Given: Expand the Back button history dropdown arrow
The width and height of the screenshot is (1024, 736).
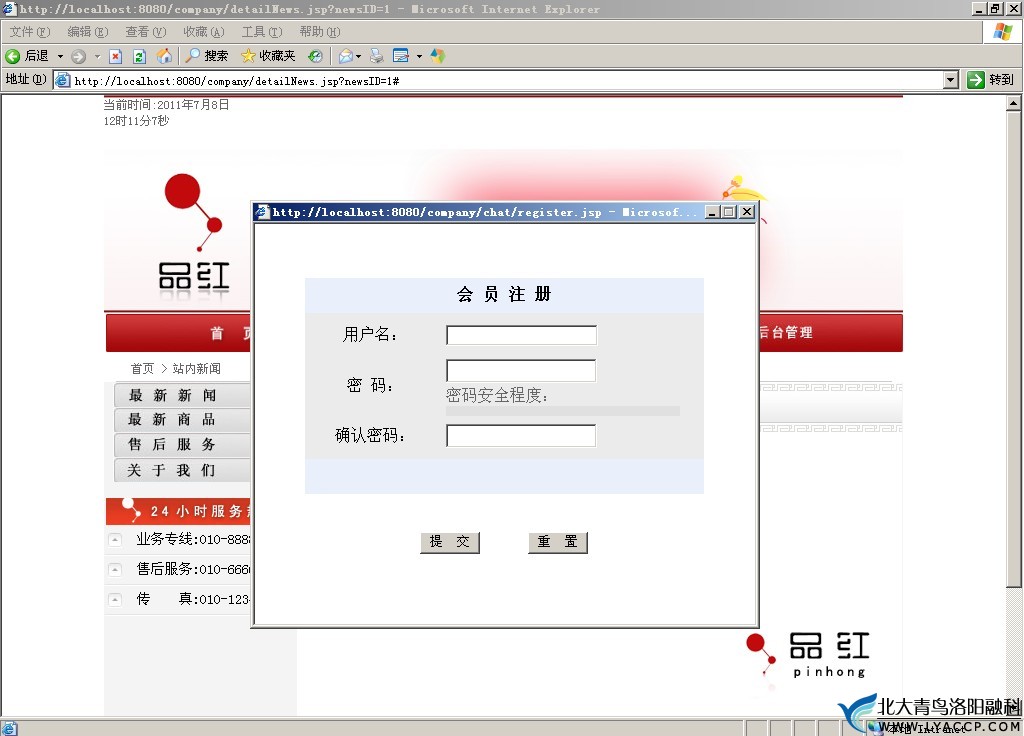Looking at the screenshot, I should tap(60, 56).
